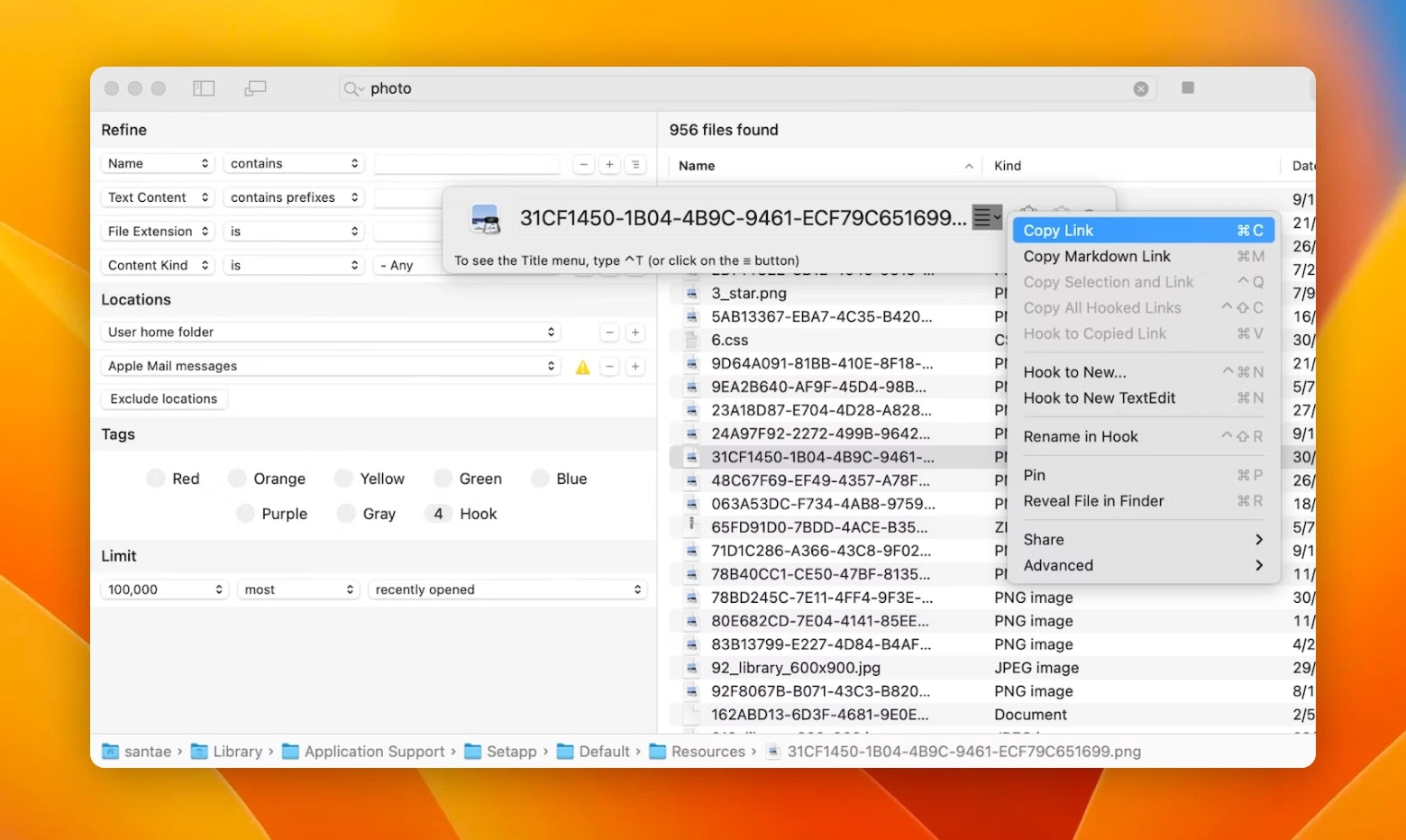
Task: Select Hook to New... menu item
Action: point(1143,372)
